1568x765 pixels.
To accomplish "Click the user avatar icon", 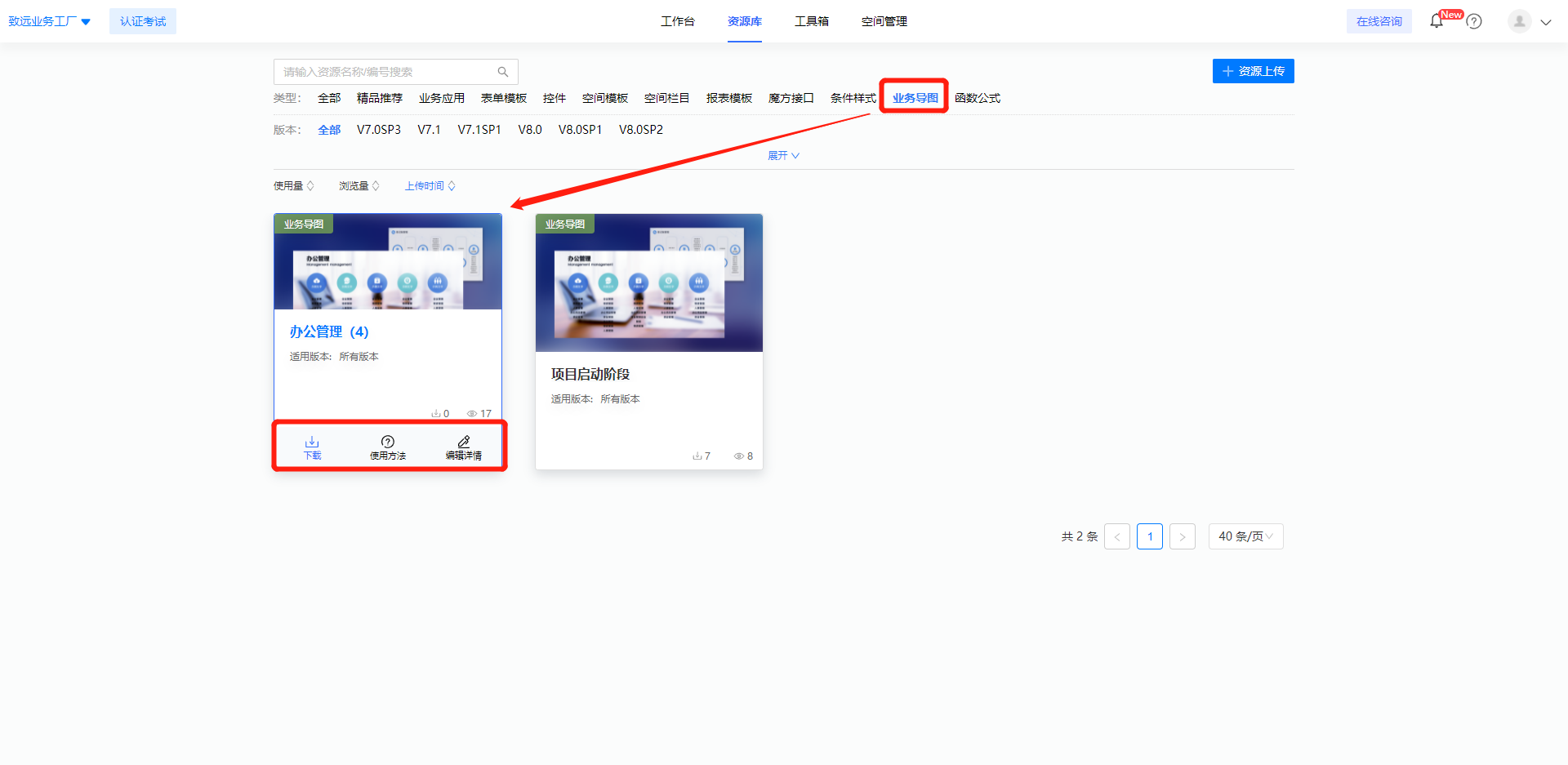I will coord(1519,21).
